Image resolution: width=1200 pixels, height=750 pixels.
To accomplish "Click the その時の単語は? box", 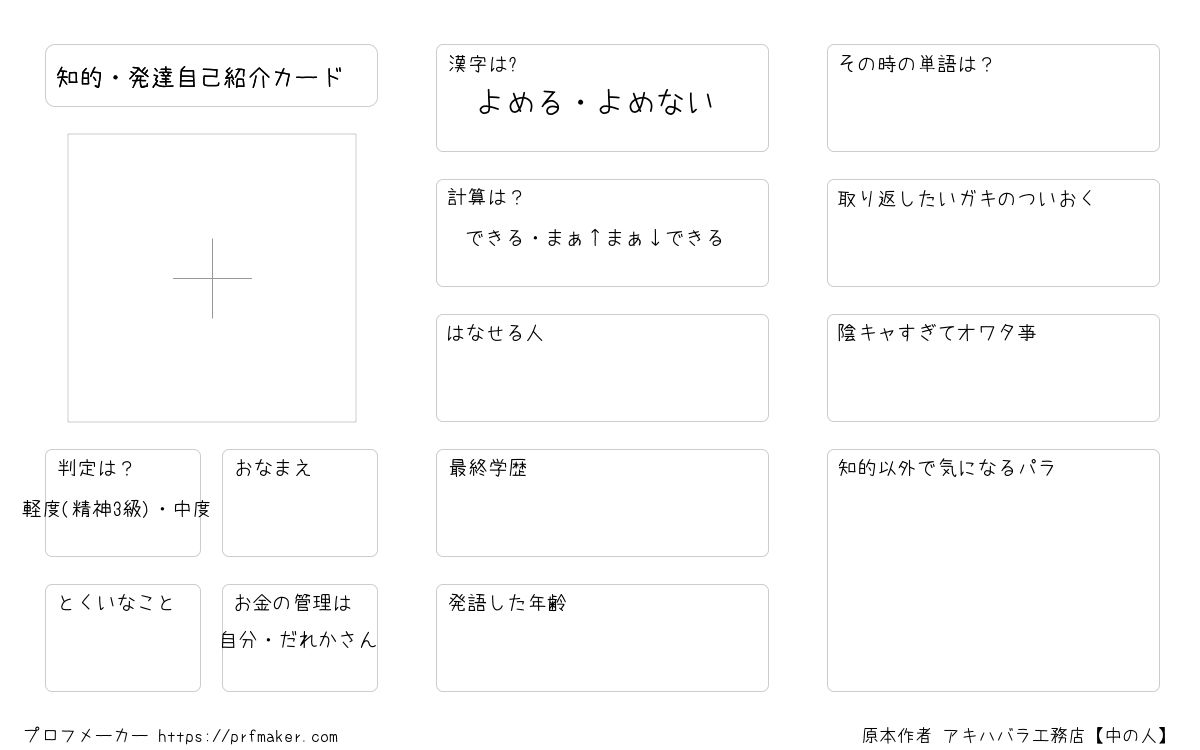I will [x=993, y=98].
